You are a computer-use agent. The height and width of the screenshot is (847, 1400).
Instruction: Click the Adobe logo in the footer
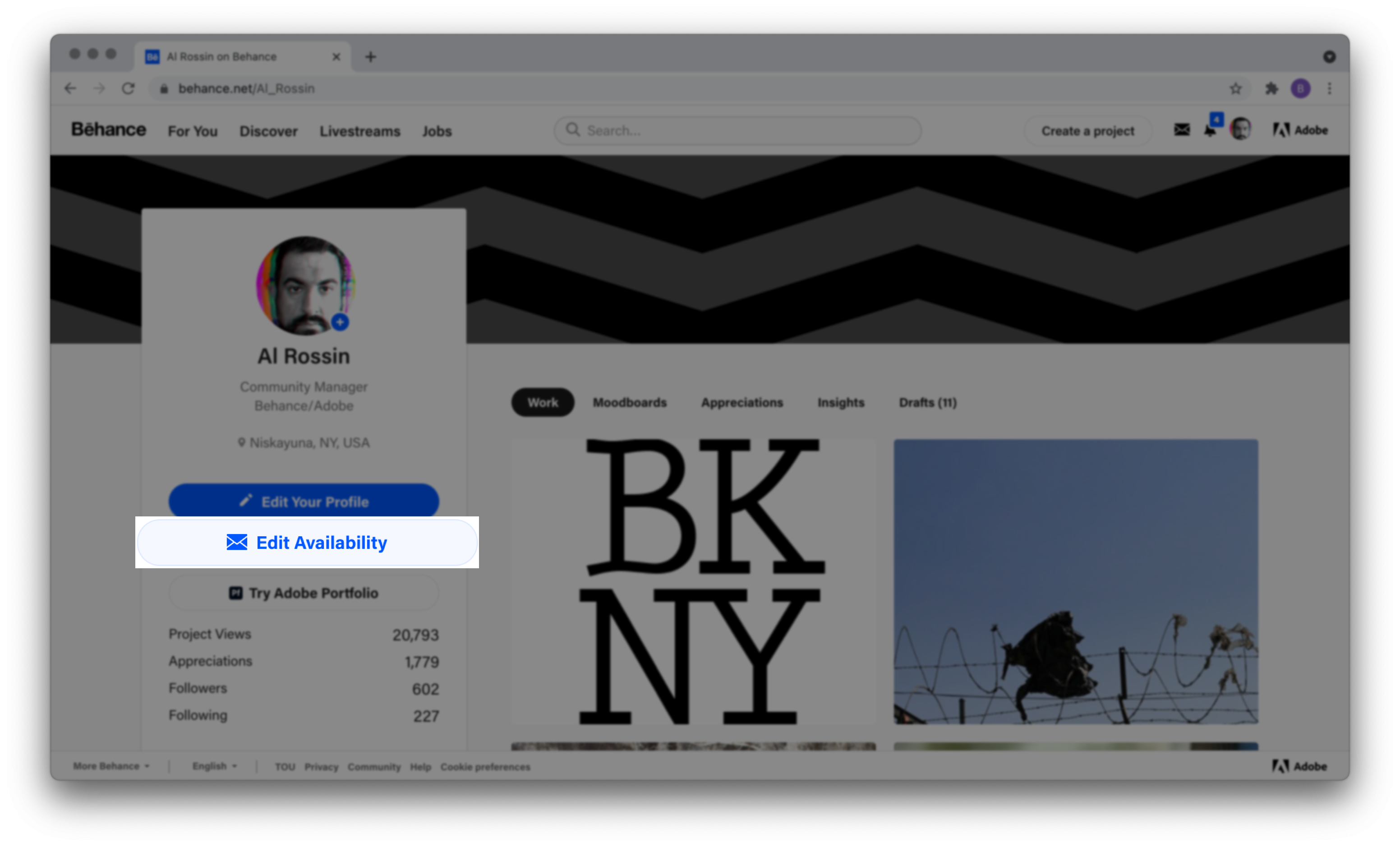point(1299,766)
